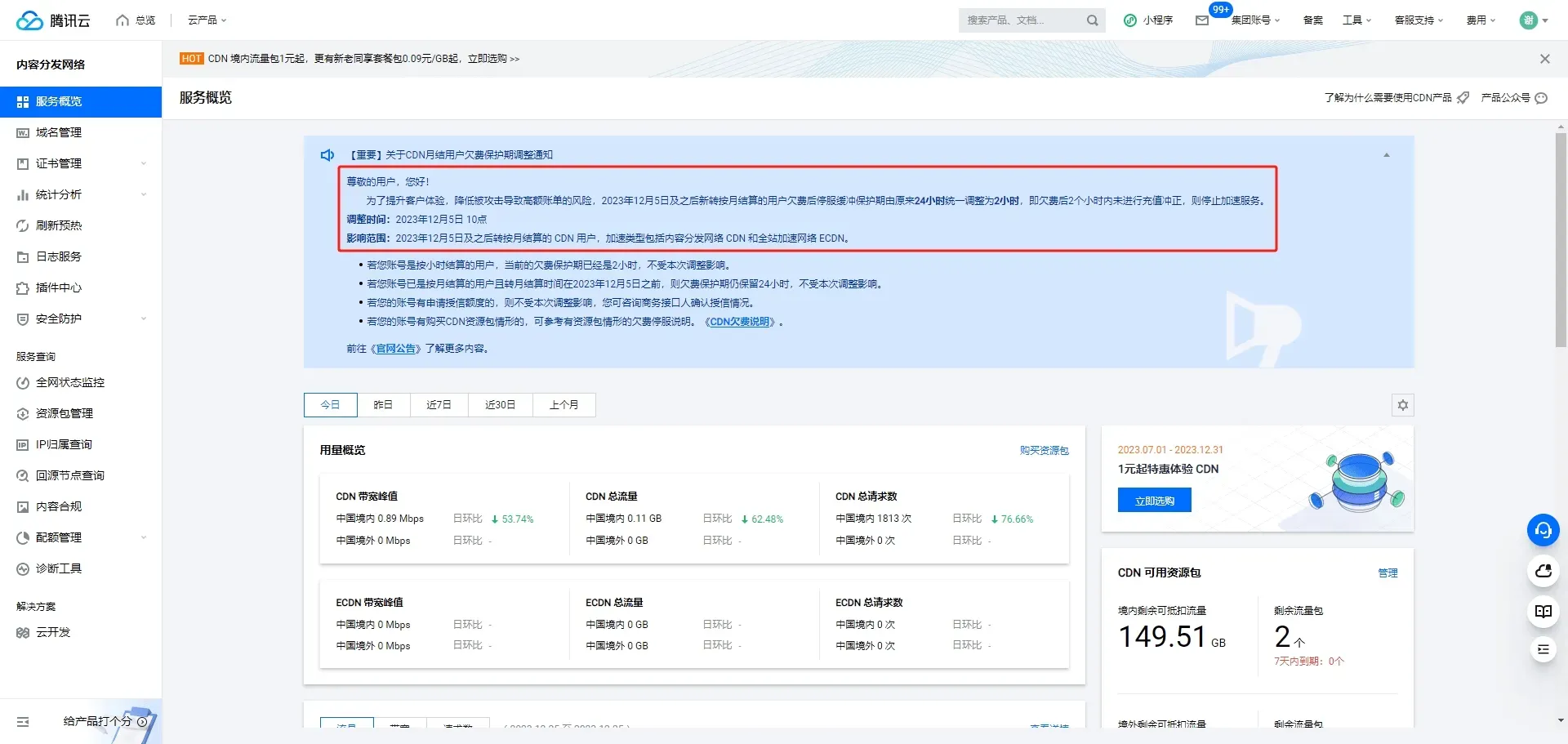Collapse sidebar with bottom menu icon
Screen dimensions: 1568x744
pyautogui.click(x=23, y=722)
